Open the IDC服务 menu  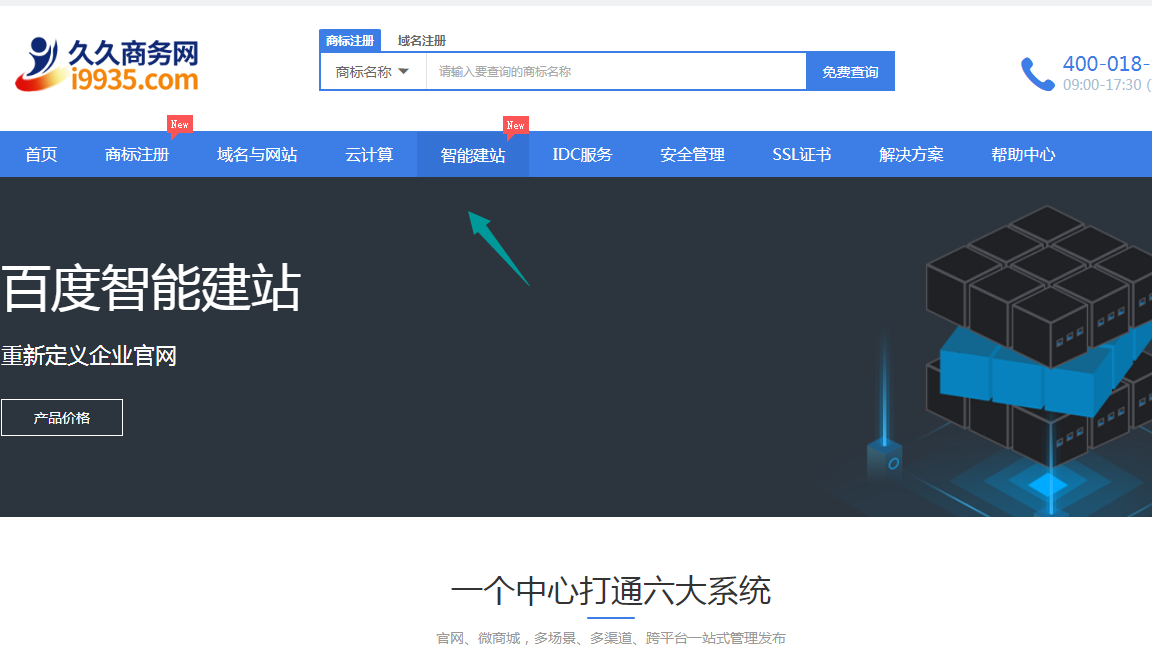tap(582, 154)
